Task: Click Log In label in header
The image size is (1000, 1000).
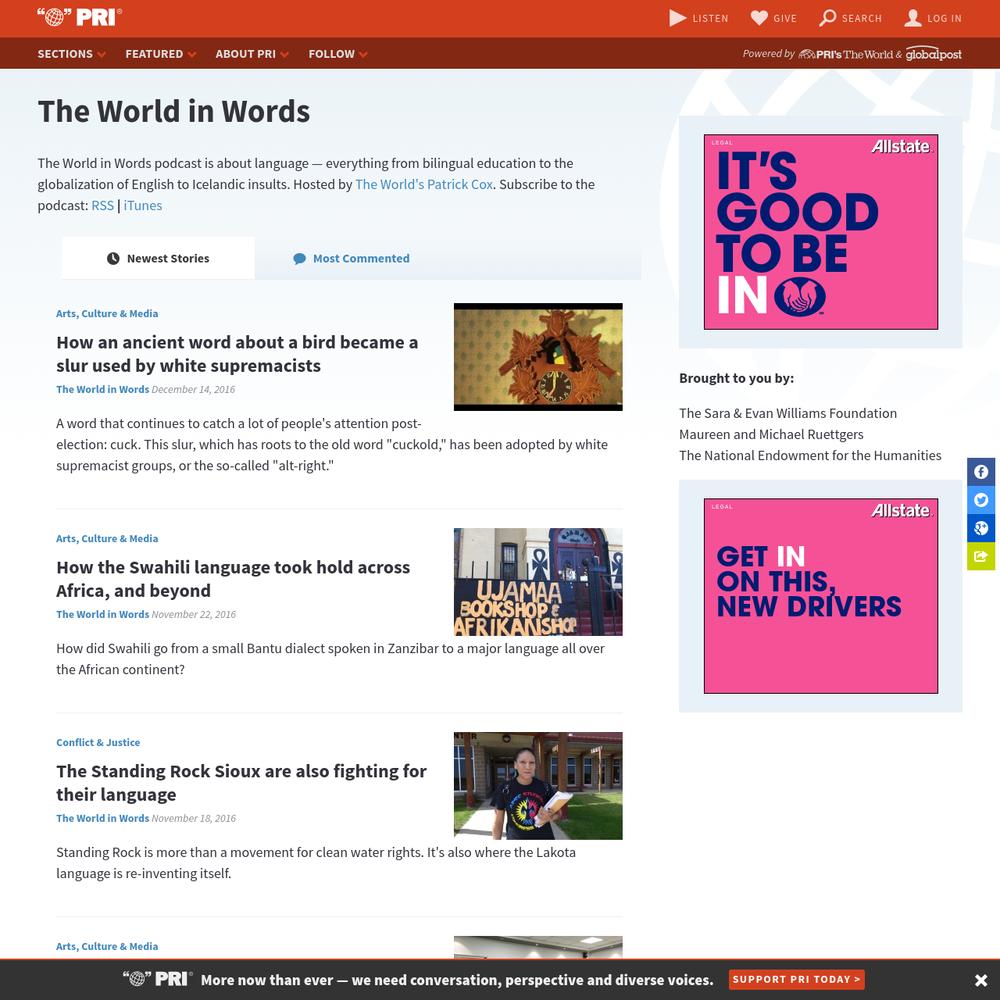Action: coord(945,18)
